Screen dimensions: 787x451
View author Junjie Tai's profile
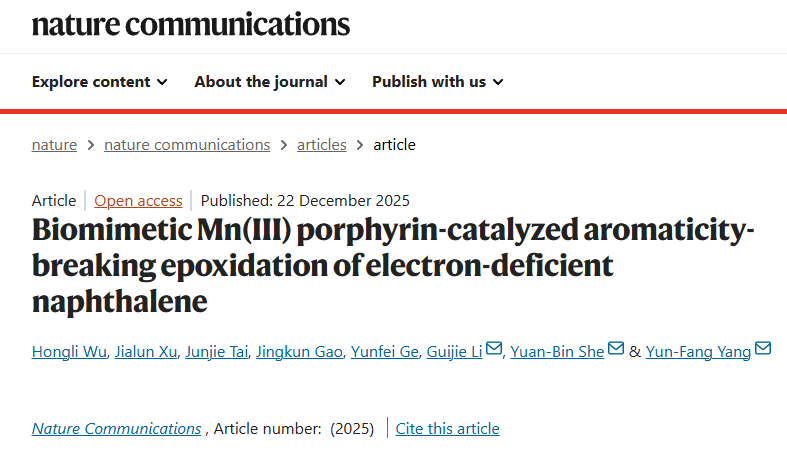click(x=219, y=351)
